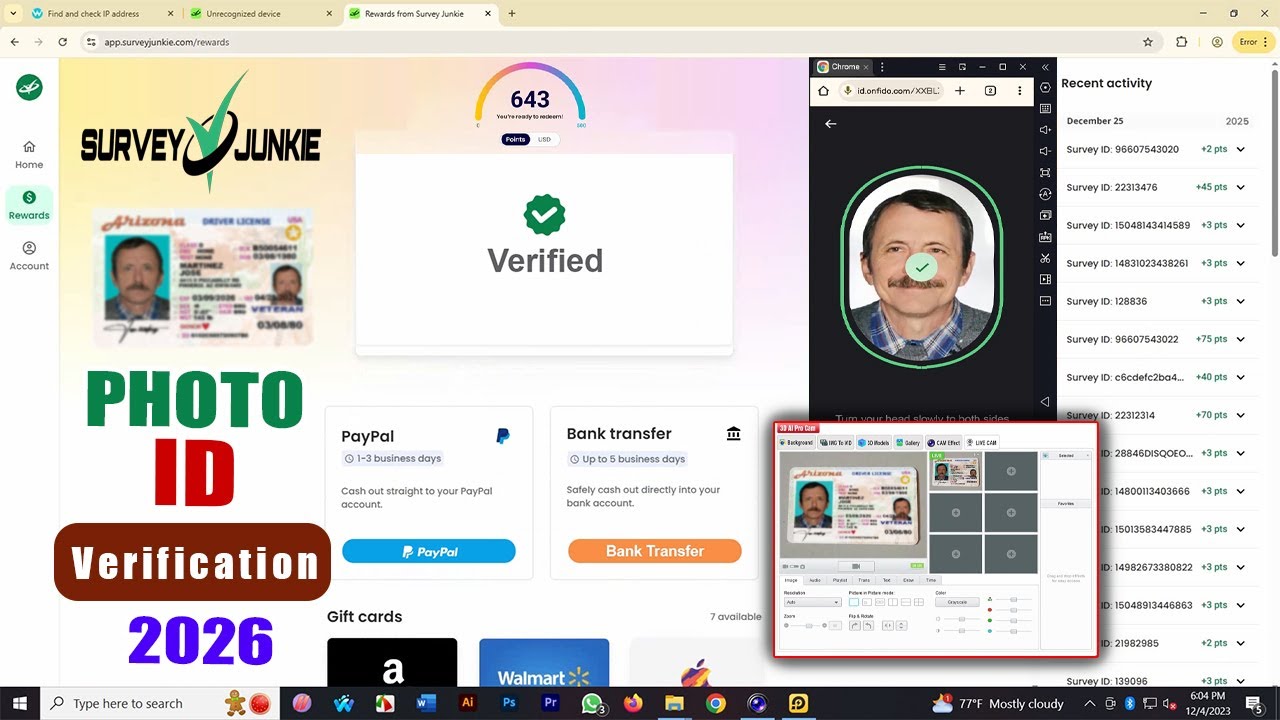Click Walmart gift card tile

[x=544, y=663]
